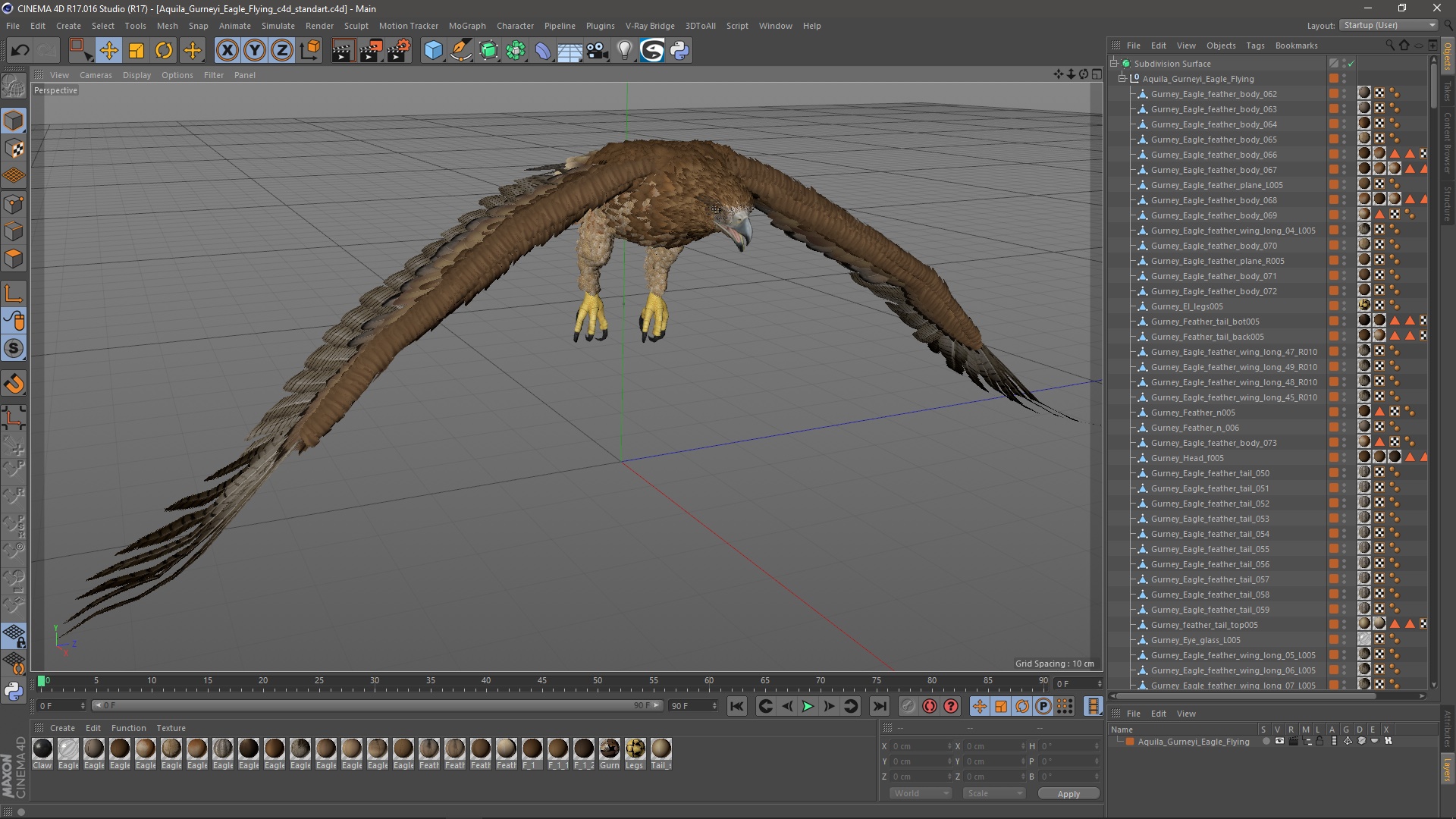Enable Points mode in left sidebar
Screen dimensions: 1456x819
tap(14, 204)
